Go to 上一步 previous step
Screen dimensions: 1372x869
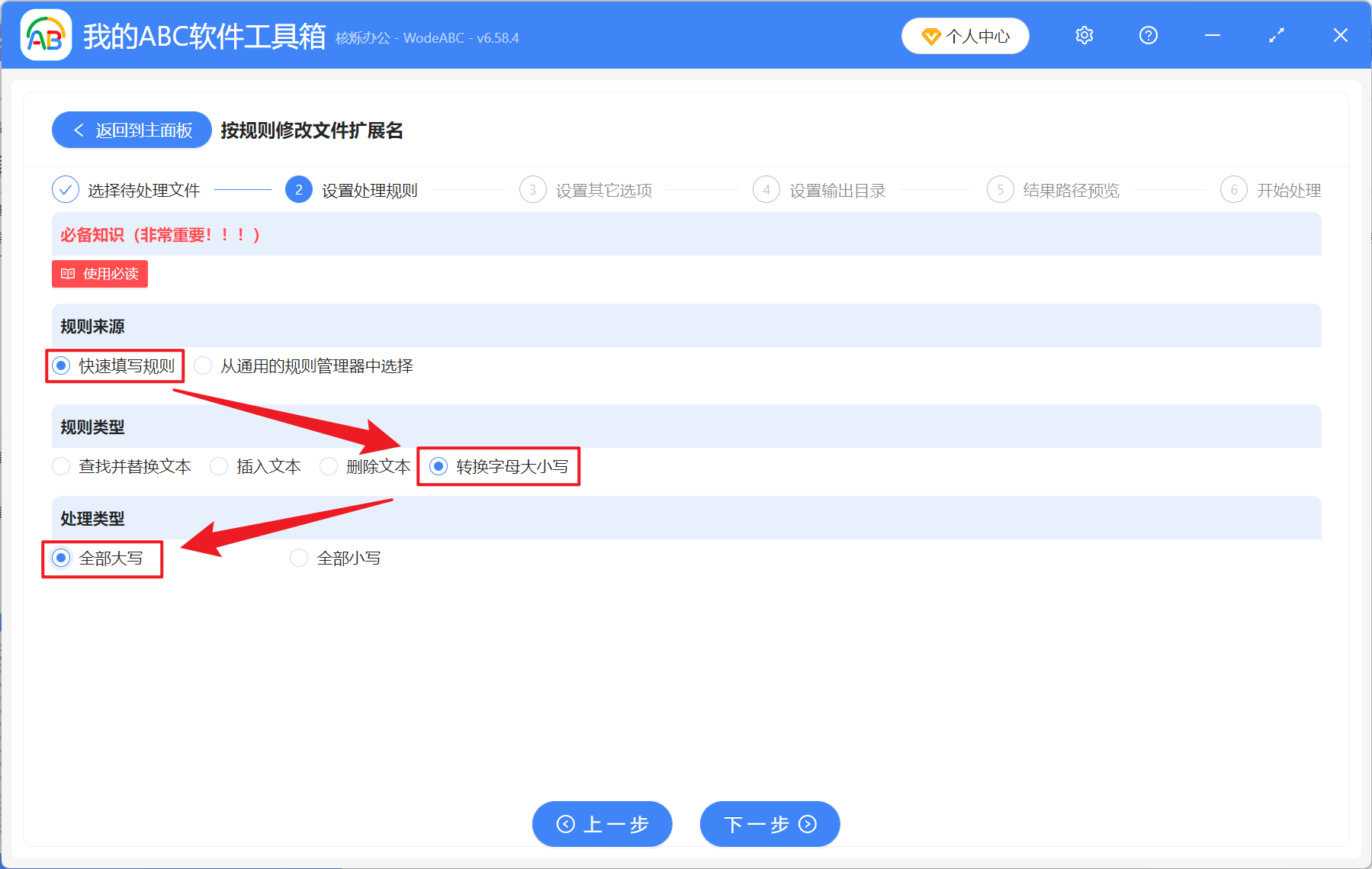click(x=602, y=824)
